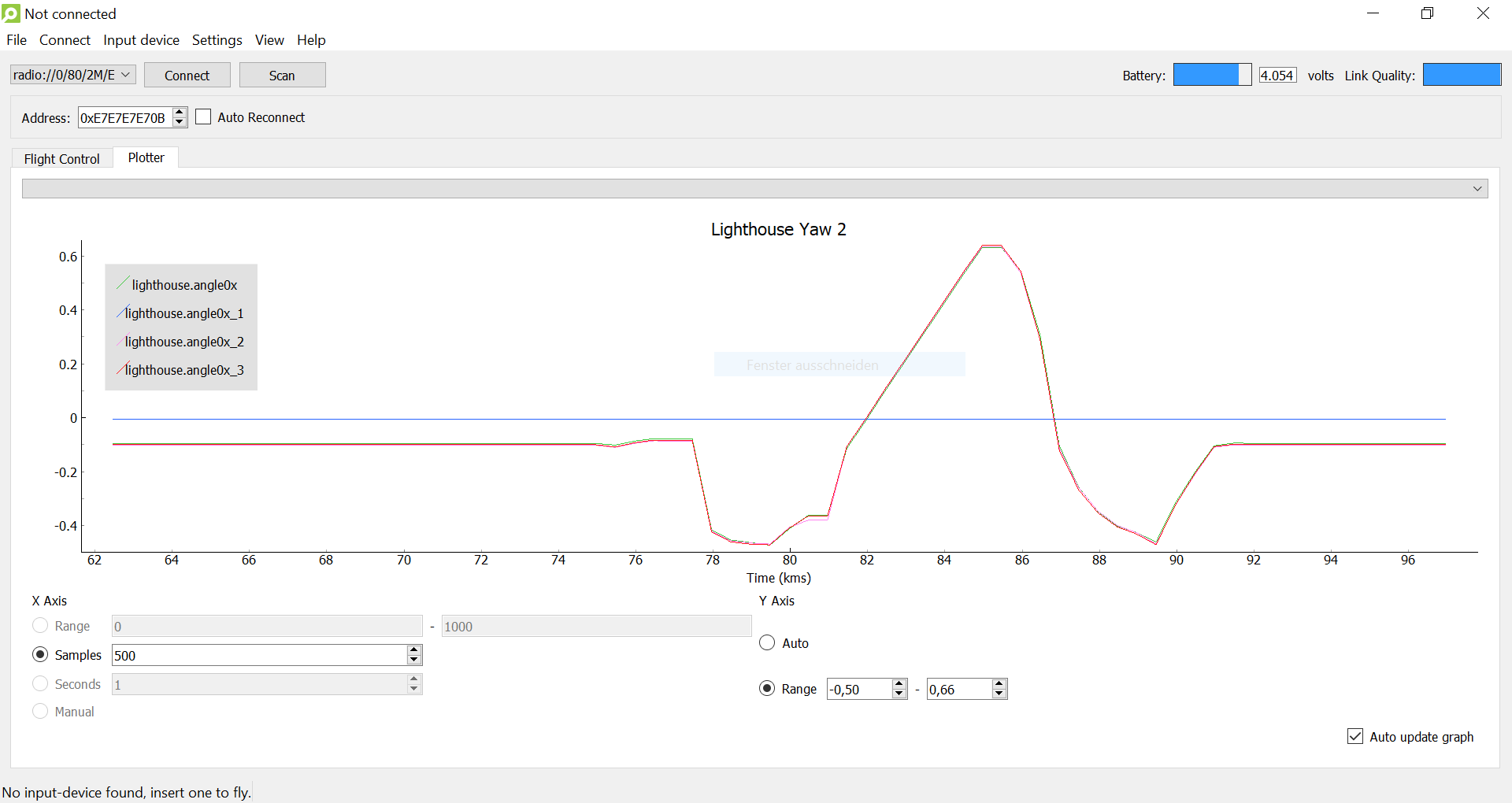Viewport: 1512px width, 803px height.
Task: Increase the Y Axis minimum range value
Action: [899, 684]
